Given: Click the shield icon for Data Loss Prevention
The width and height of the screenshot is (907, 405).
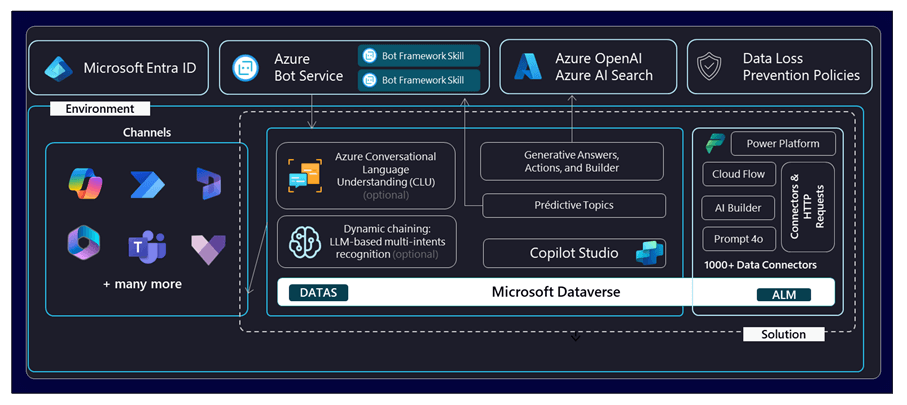Looking at the screenshot, I should coord(709,67).
